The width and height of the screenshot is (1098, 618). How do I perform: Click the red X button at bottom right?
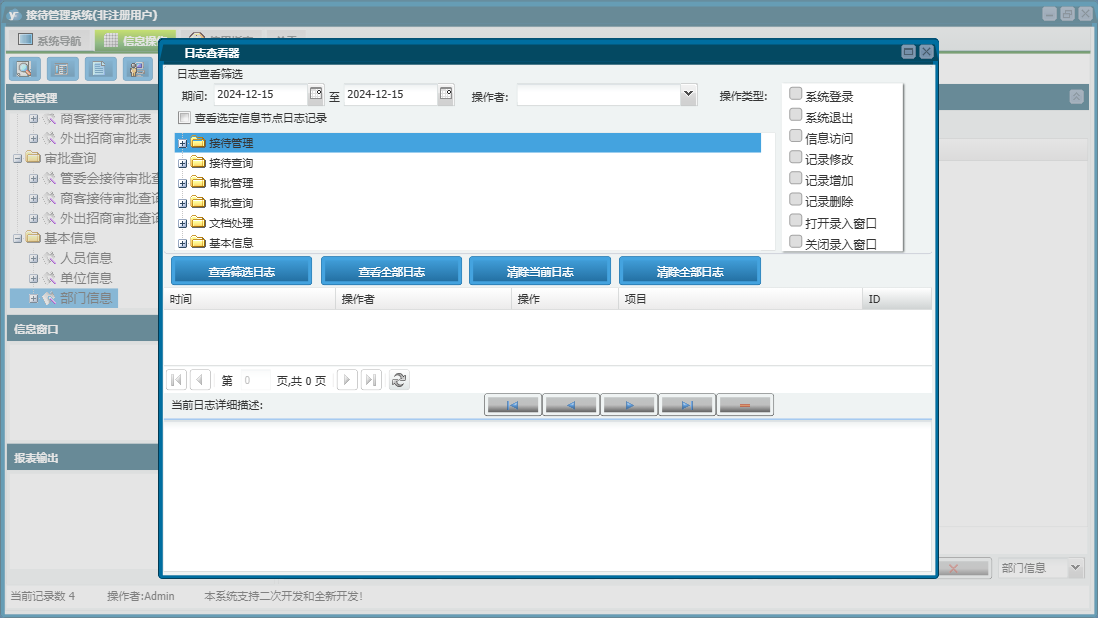954,568
